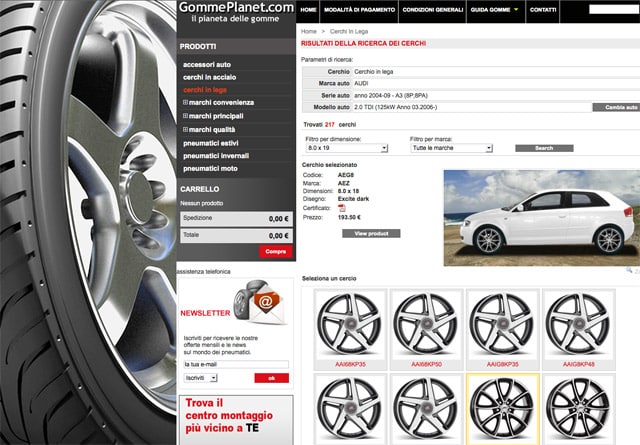This screenshot has width=640, height=445.
Task: Open the Iscriviti newsletter dropdown
Action: coord(200,378)
